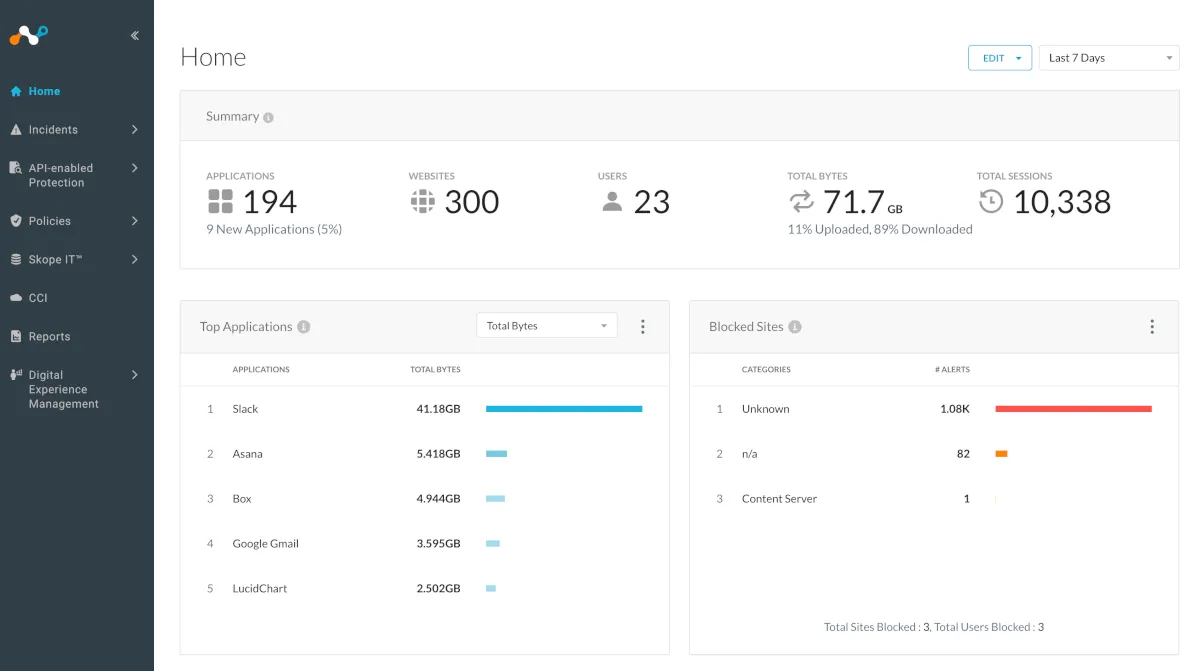
Task: Expand the Policies sidebar submenu
Action: tap(134, 221)
